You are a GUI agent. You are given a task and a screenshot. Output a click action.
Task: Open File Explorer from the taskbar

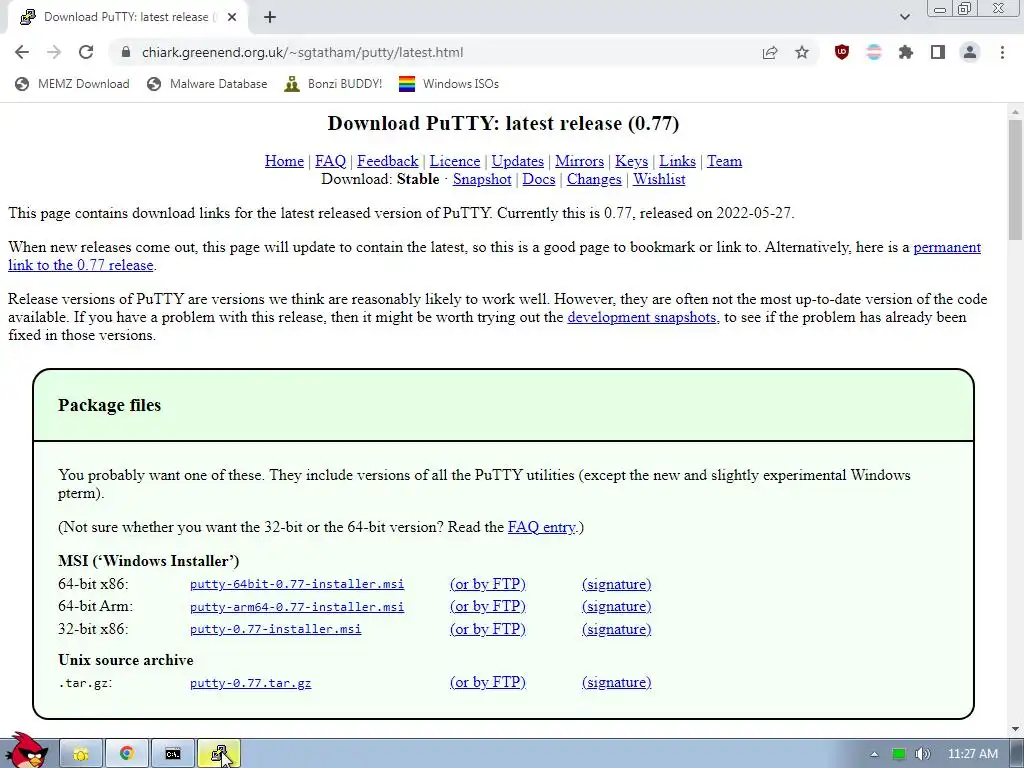coord(81,754)
